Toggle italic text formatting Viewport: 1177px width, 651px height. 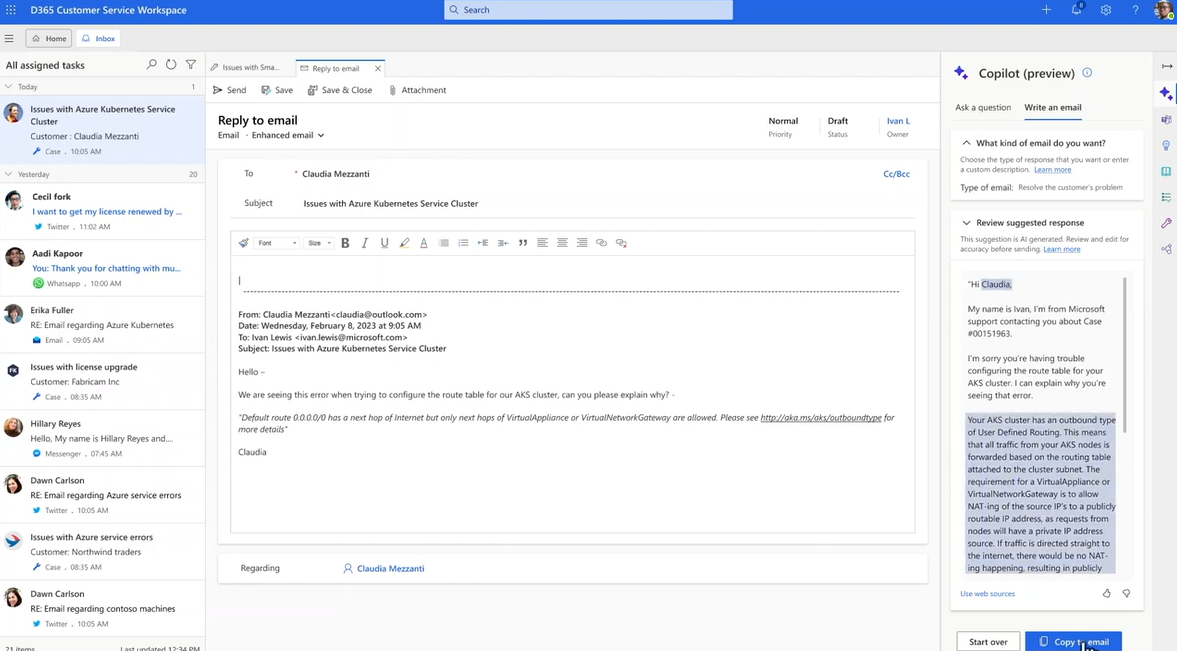click(x=365, y=243)
